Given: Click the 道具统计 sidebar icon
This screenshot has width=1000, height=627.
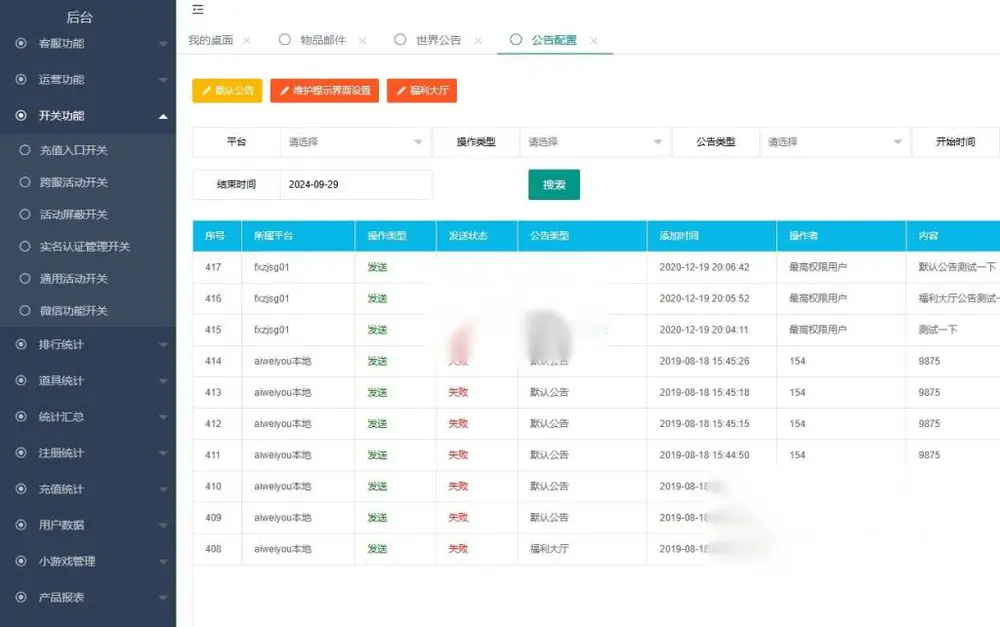Looking at the screenshot, I should pyautogui.click(x=21, y=380).
